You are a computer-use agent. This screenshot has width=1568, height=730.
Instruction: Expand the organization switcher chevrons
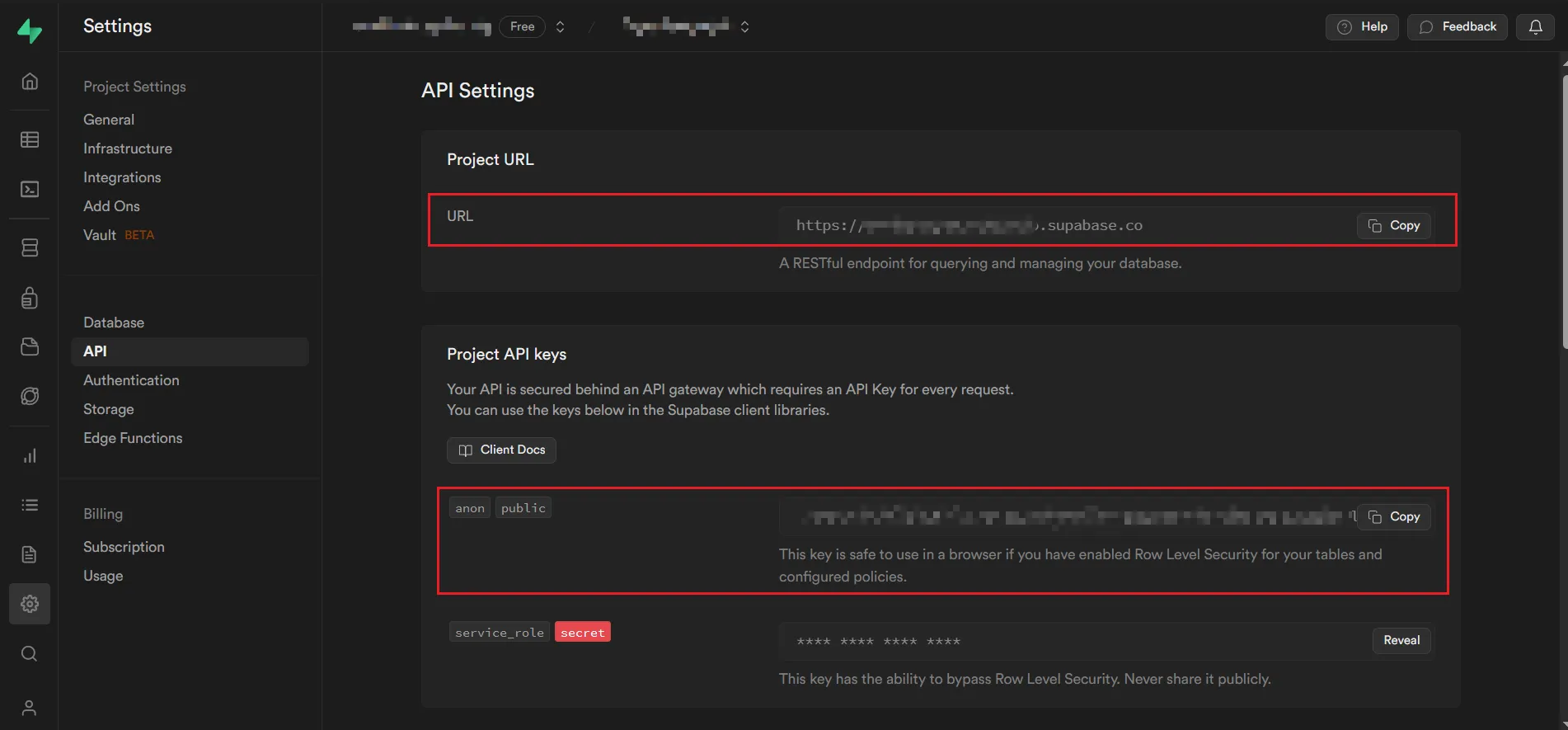tap(561, 26)
